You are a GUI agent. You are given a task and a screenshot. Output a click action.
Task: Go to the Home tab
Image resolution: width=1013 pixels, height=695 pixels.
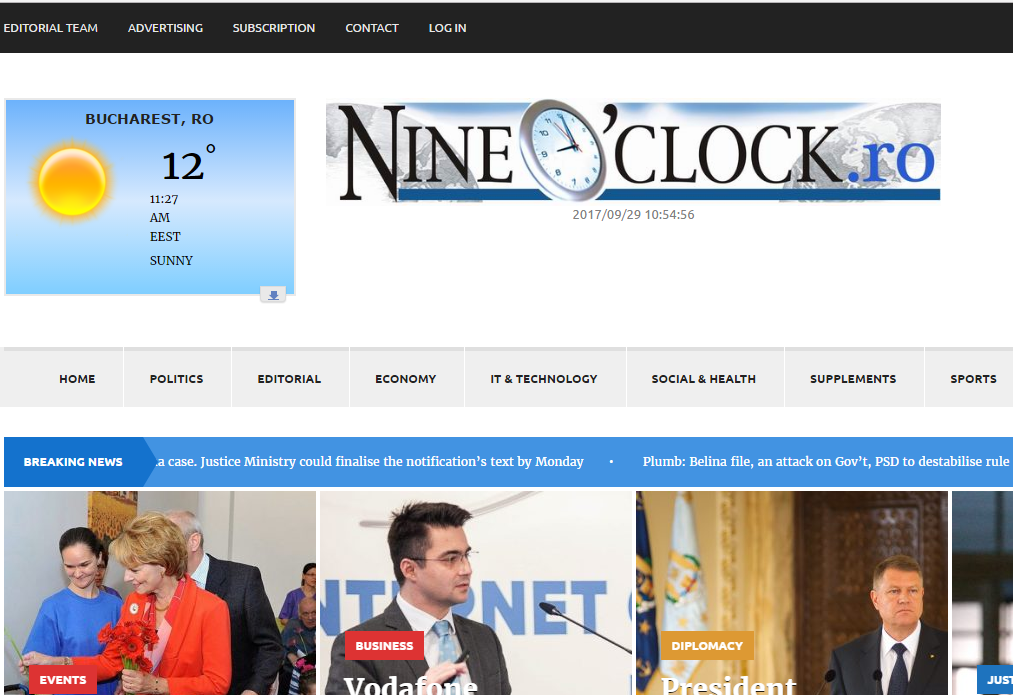(77, 379)
